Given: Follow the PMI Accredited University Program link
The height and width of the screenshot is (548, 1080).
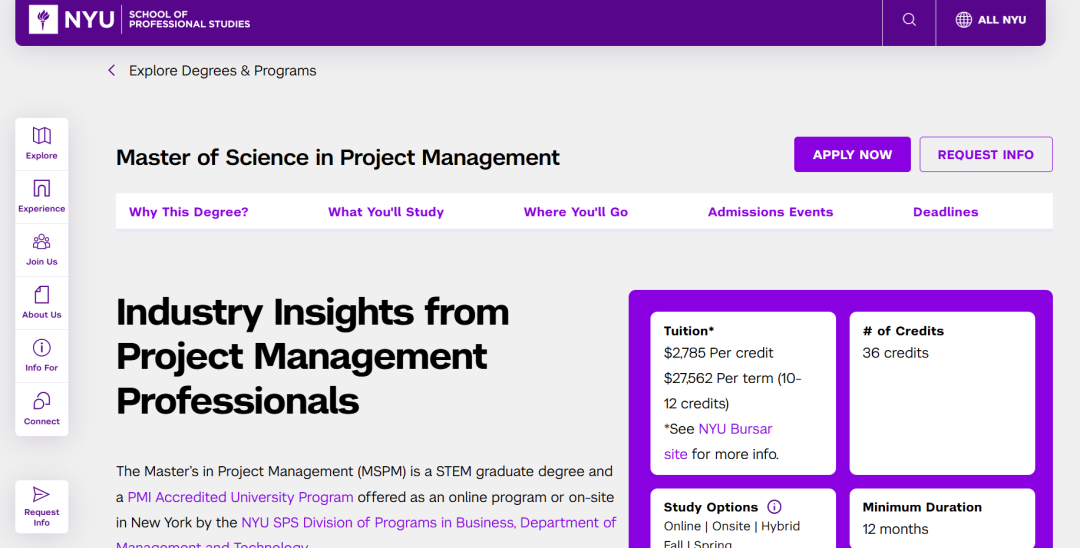Looking at the screenshot, I should pos(240,497).
